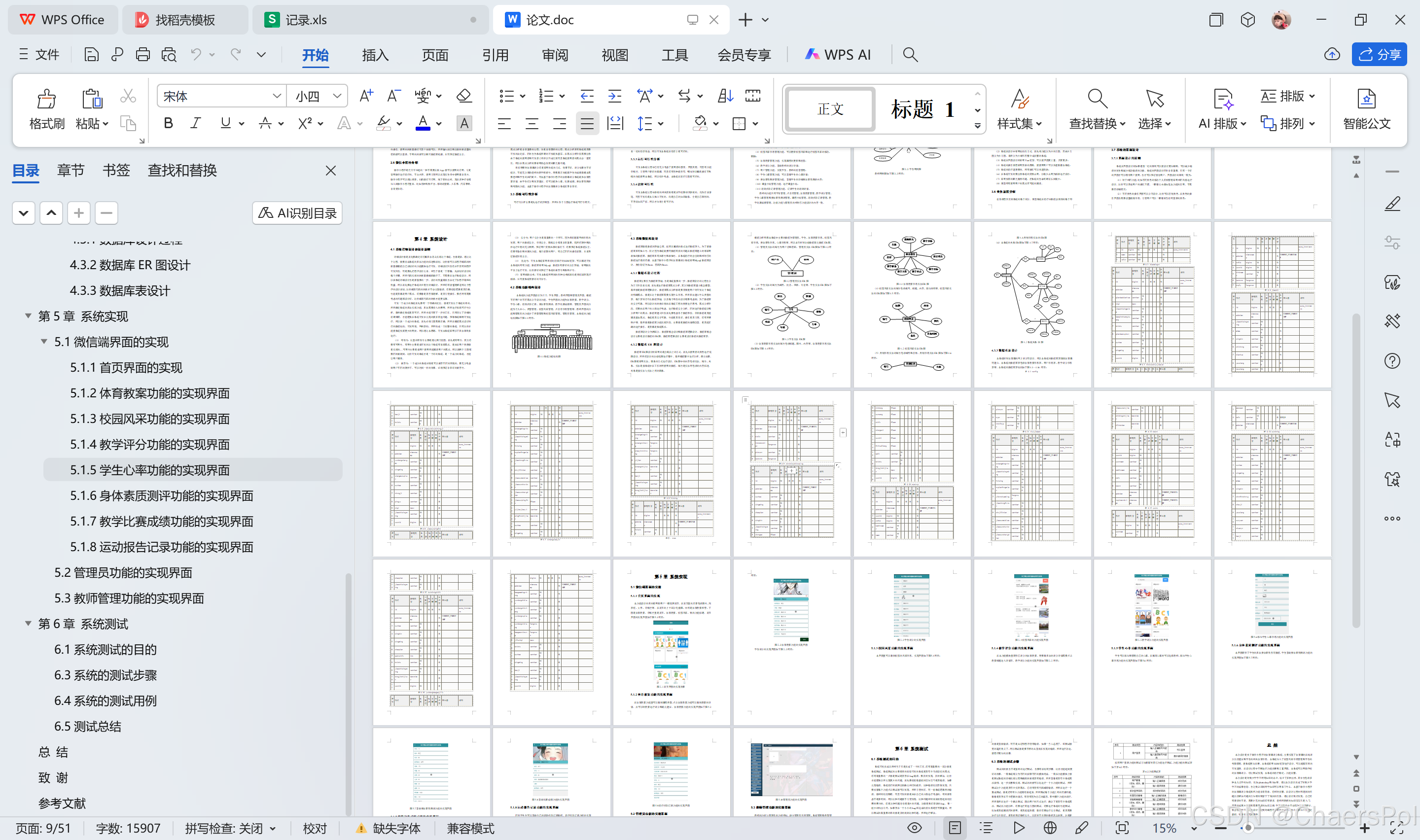The image size is (1420, 840).
Task: Expand the styles gallery arrow
Action: coord(977,126)
